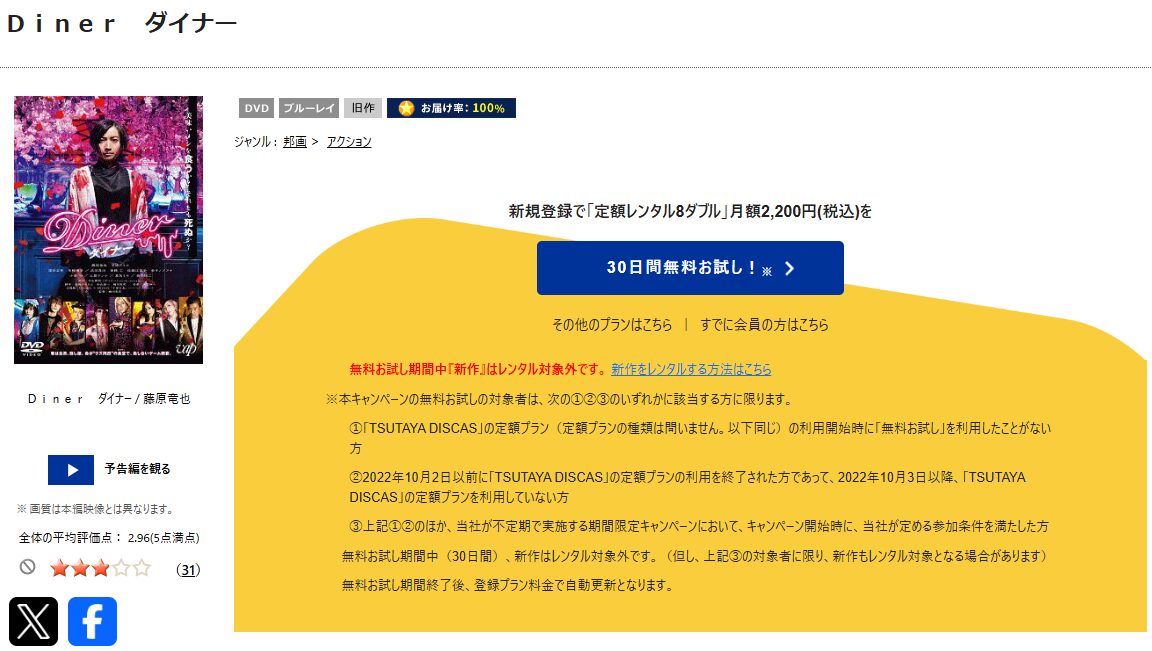Click the Diner movie poster image
The height and width of the screenshot is (651, 1152).
click(108, 230)
